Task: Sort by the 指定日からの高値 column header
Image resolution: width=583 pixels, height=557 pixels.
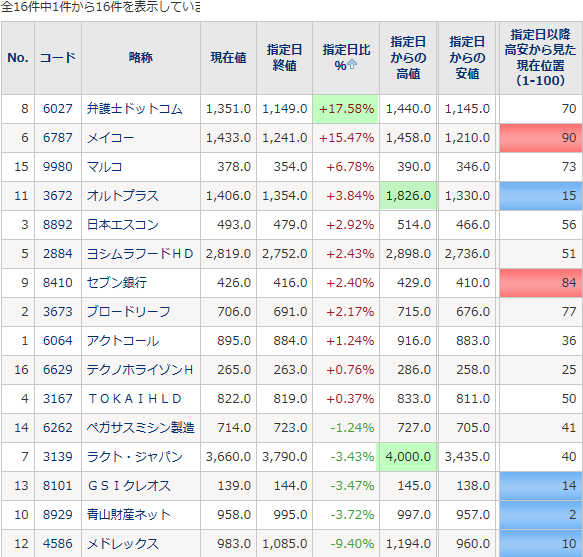Action: point(408,58)
